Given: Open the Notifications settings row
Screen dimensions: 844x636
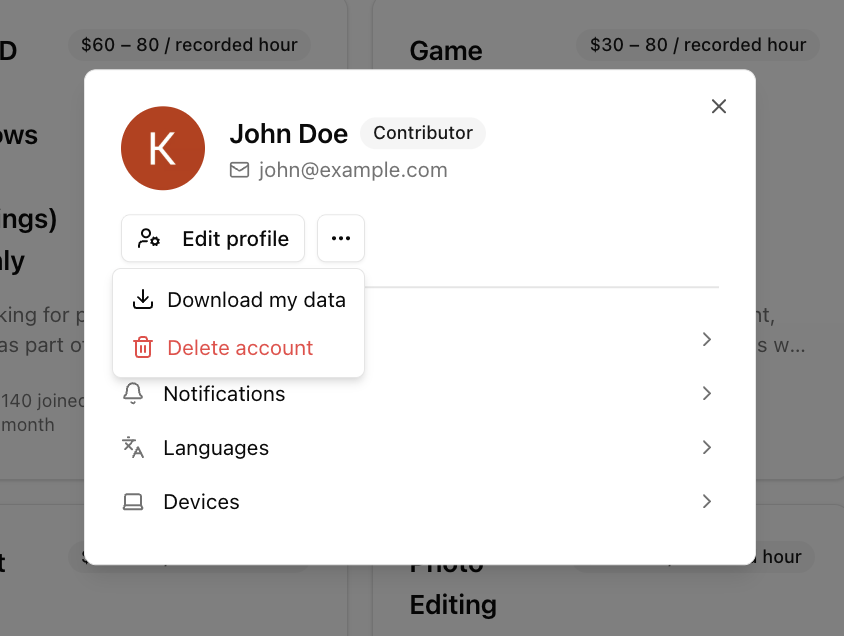Looking at the screenshot, I should point(420,394).
